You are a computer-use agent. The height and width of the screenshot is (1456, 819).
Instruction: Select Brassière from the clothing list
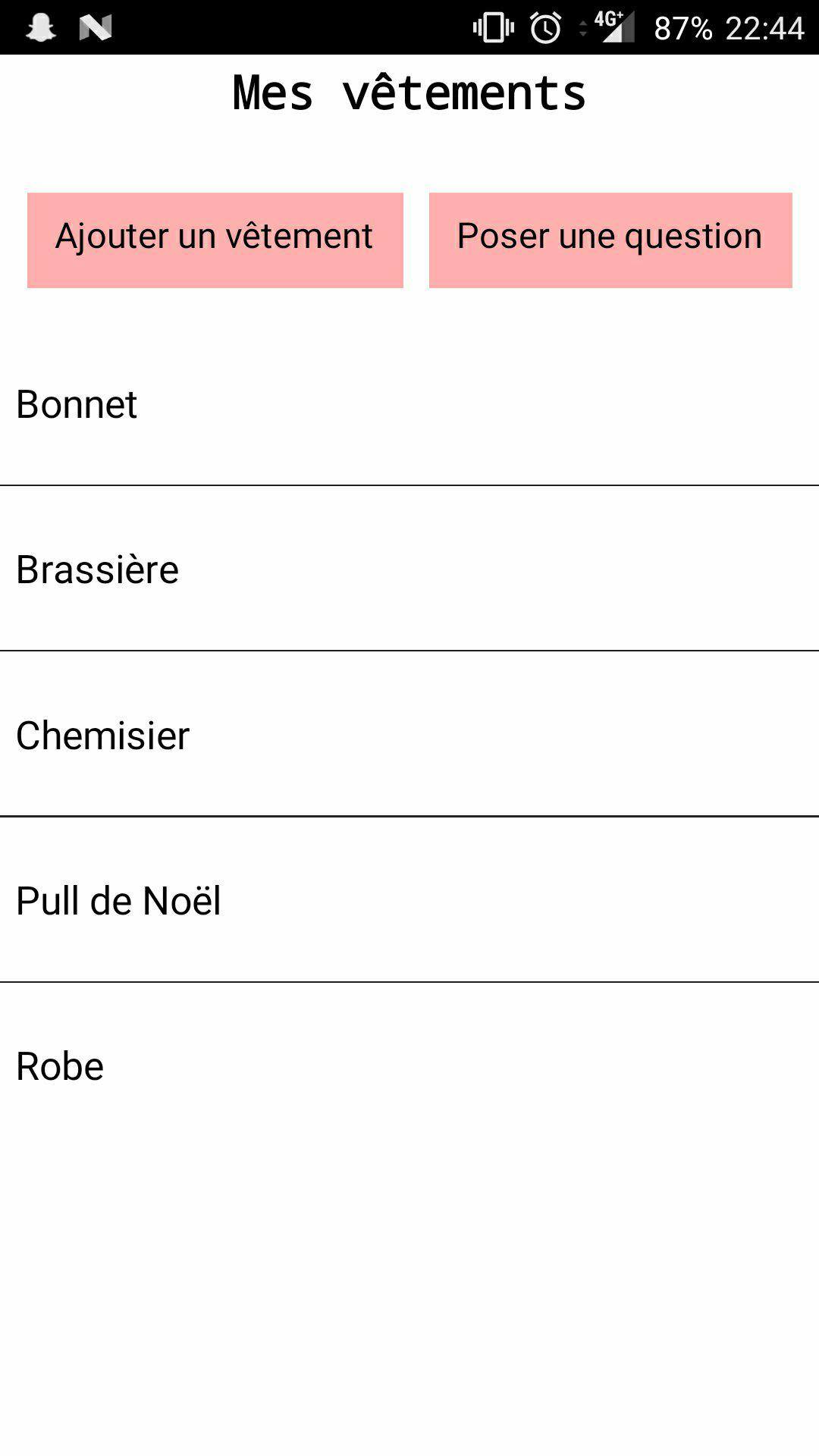[x=409, y=568]
